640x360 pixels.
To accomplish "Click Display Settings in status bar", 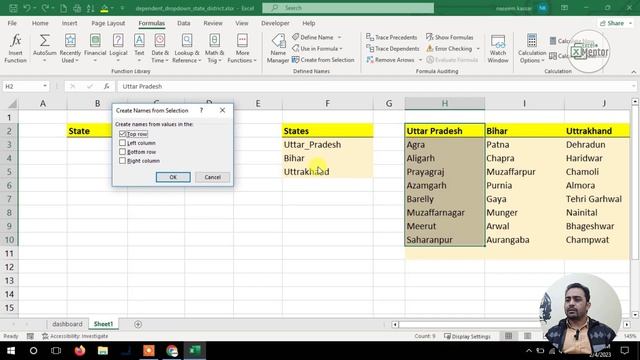I will (467, 336).
